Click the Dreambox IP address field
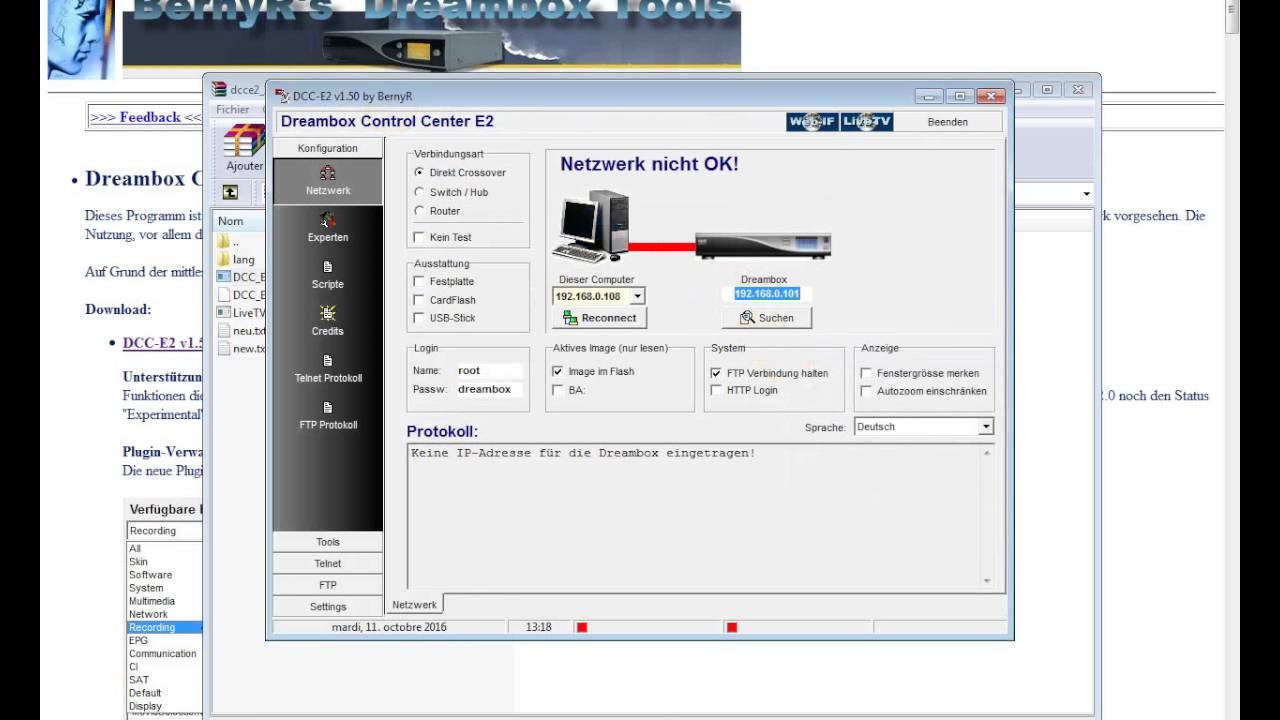Image resolution: width=1280 pixels, height=720 pixels. click(x=767, y=294)
